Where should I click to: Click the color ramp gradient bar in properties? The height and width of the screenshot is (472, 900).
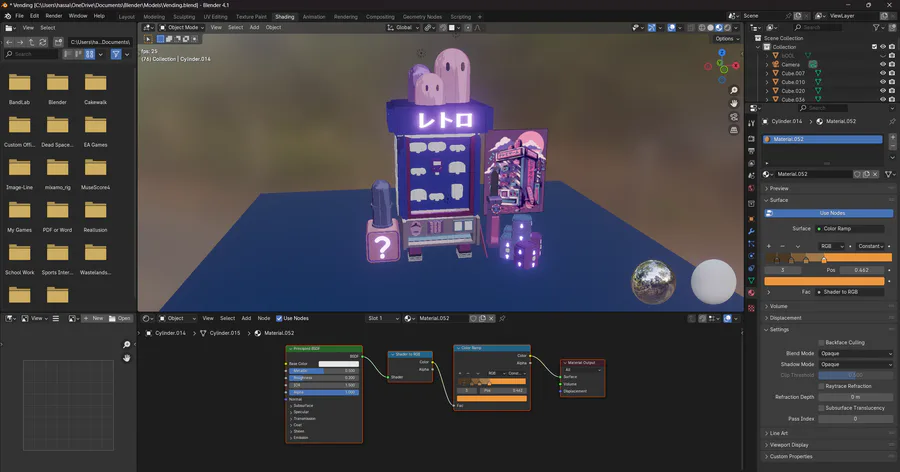[828, 258]
